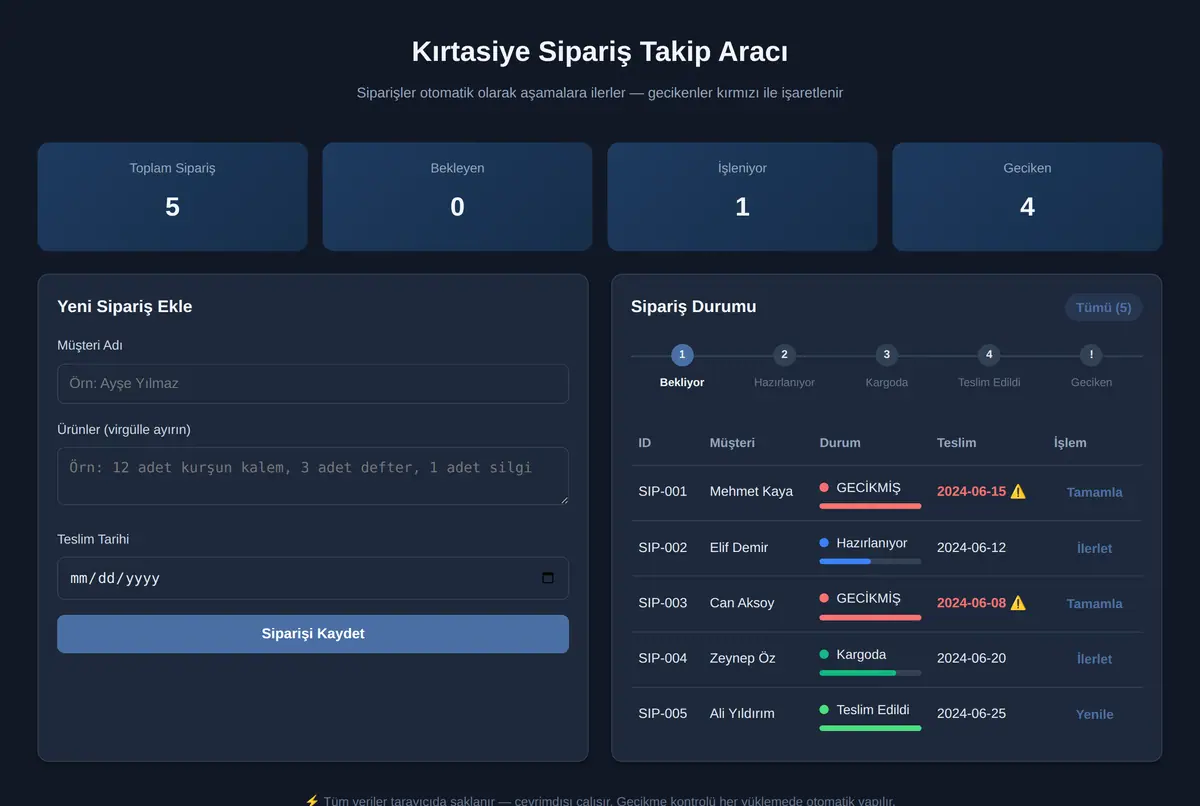Click the ID column header

click(645, 442)
